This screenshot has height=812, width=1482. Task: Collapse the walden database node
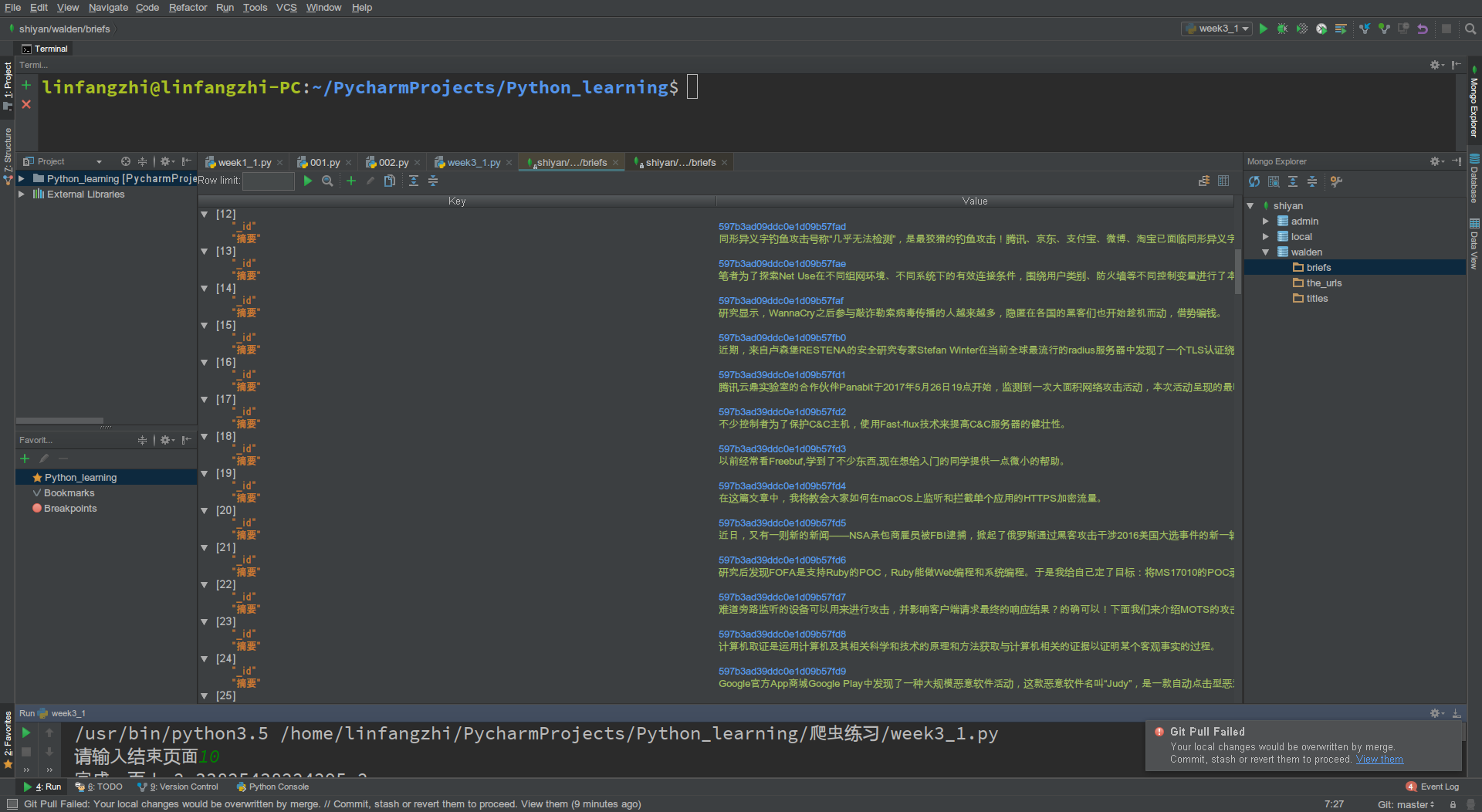click(1266, 252)
